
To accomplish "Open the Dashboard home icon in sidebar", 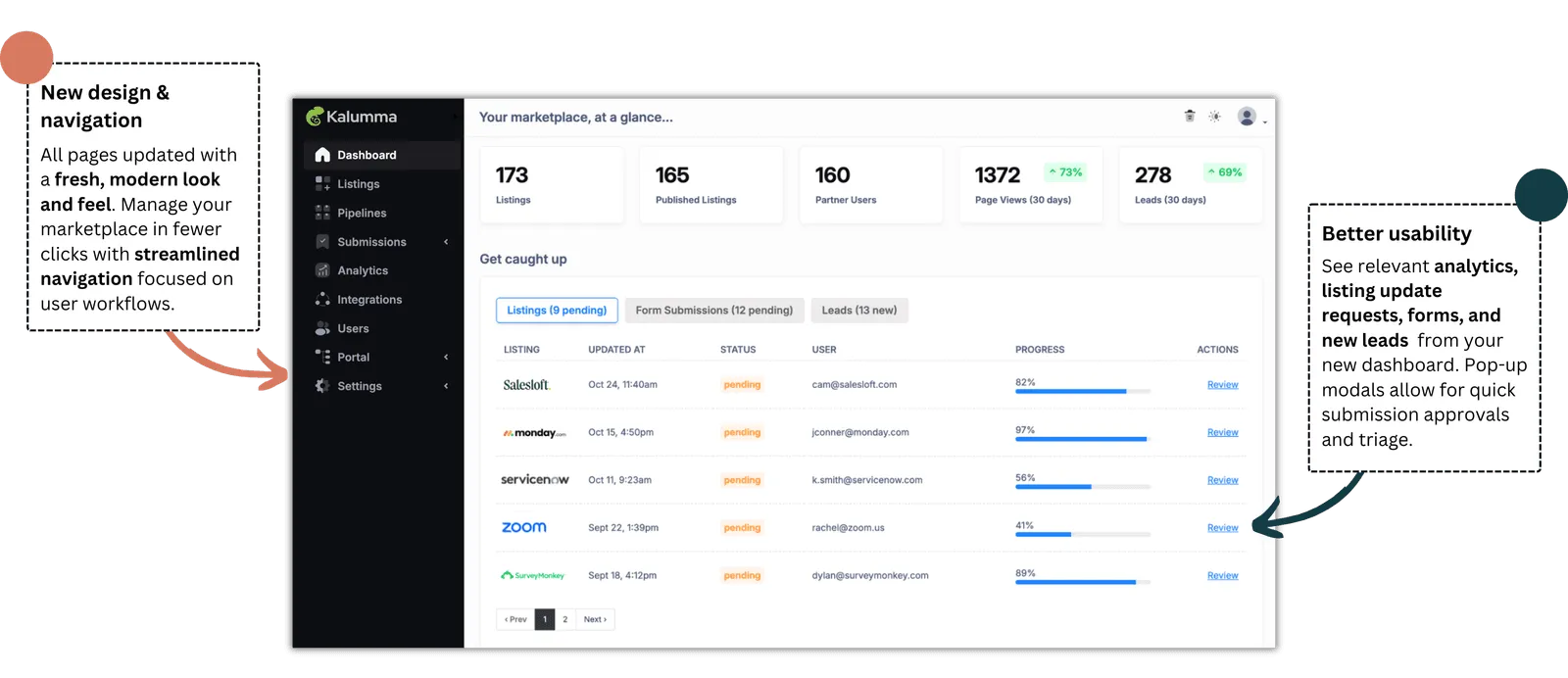I will pyautogui.click(x=322, y=155).
